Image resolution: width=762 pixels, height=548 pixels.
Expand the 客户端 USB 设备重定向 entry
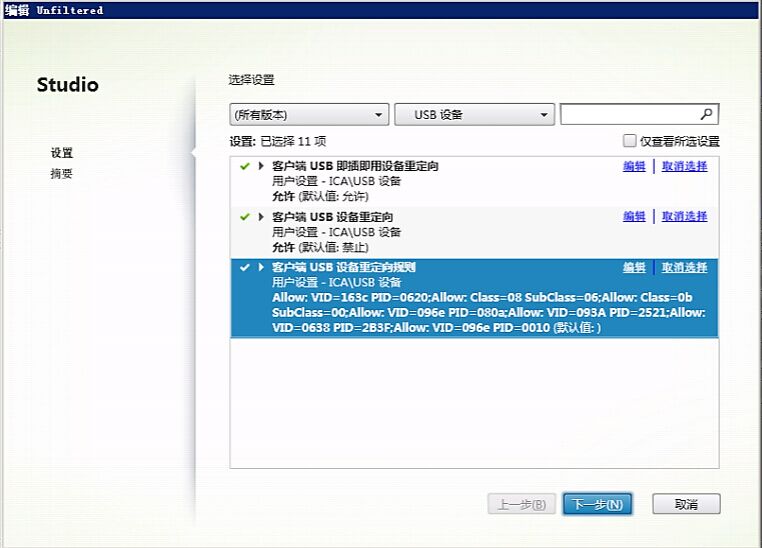(261, 216)
